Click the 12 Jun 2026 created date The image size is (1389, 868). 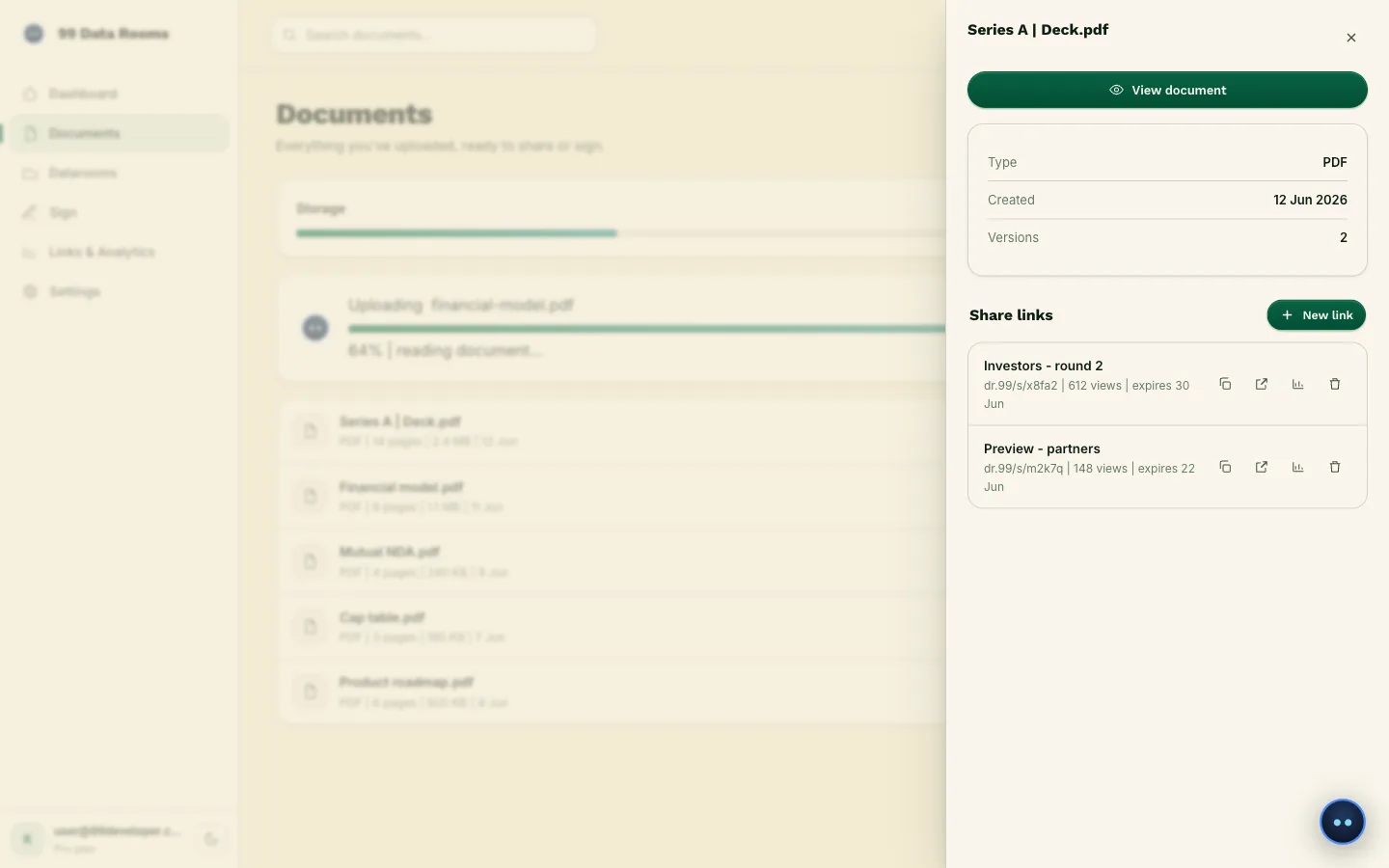tap(1310, 200)
